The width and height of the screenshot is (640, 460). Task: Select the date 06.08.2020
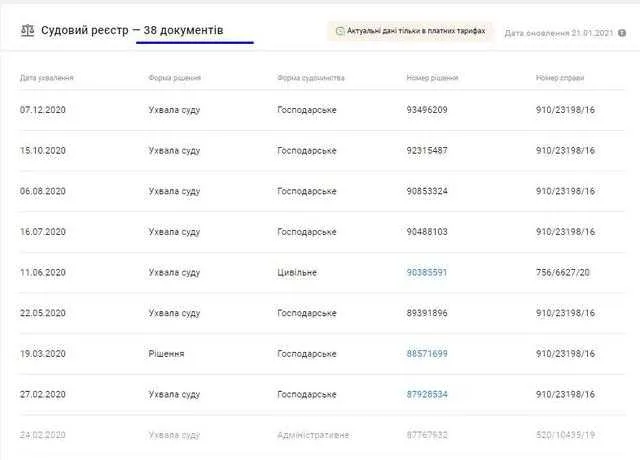[x=43, y=191]
